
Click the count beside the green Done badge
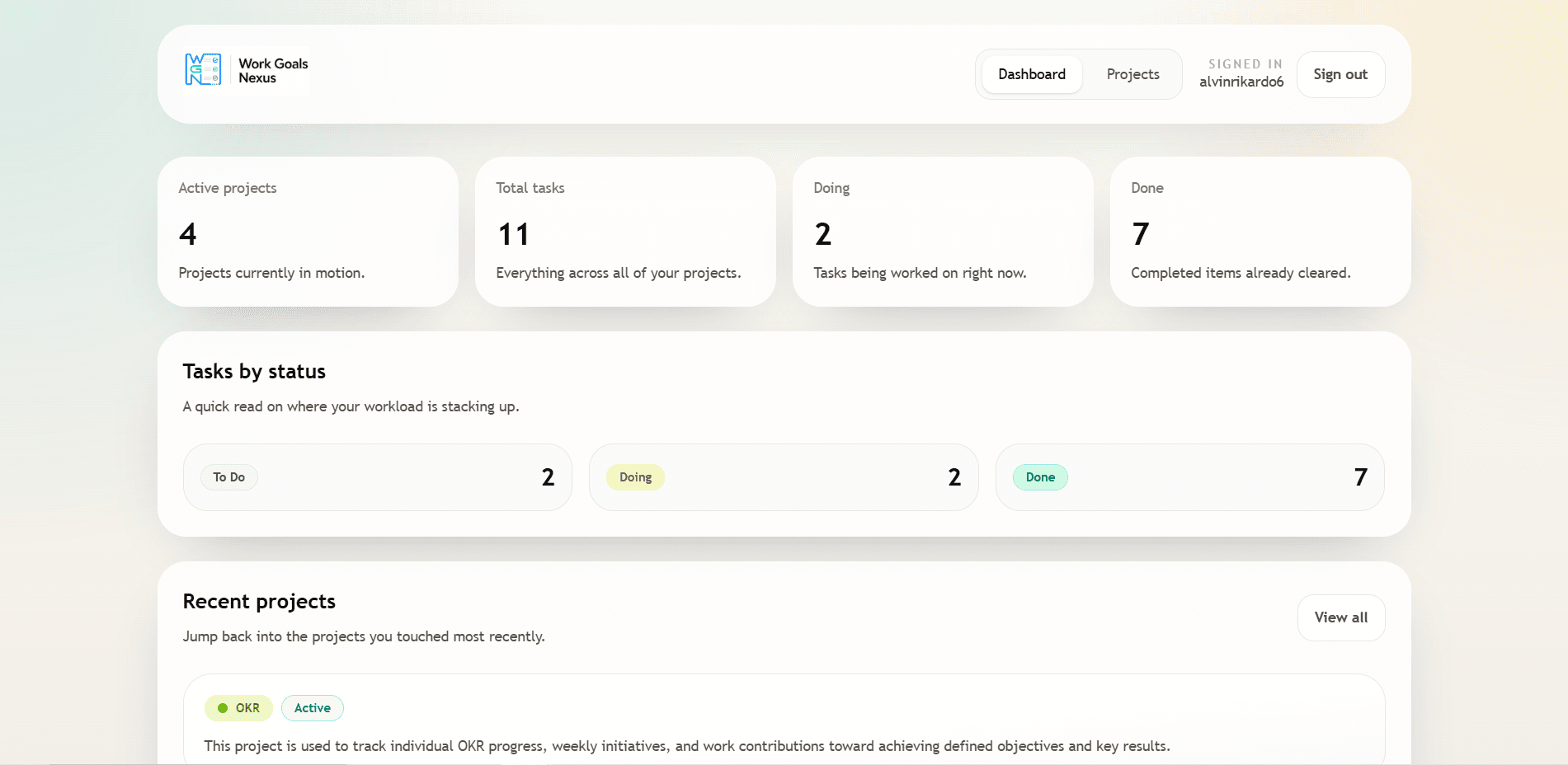point(1361,477)
